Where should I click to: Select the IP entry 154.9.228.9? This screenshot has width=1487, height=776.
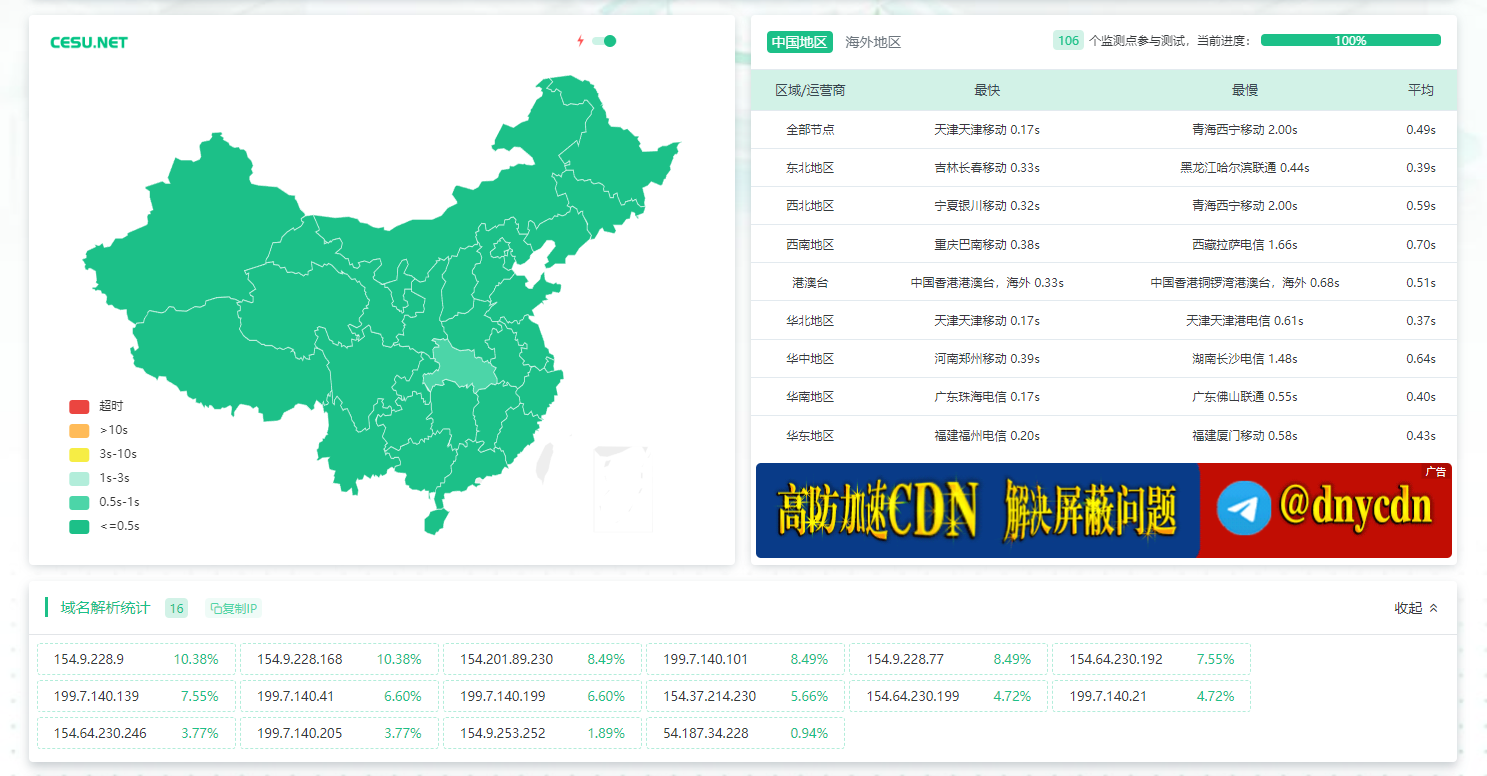tap(136, 659)
